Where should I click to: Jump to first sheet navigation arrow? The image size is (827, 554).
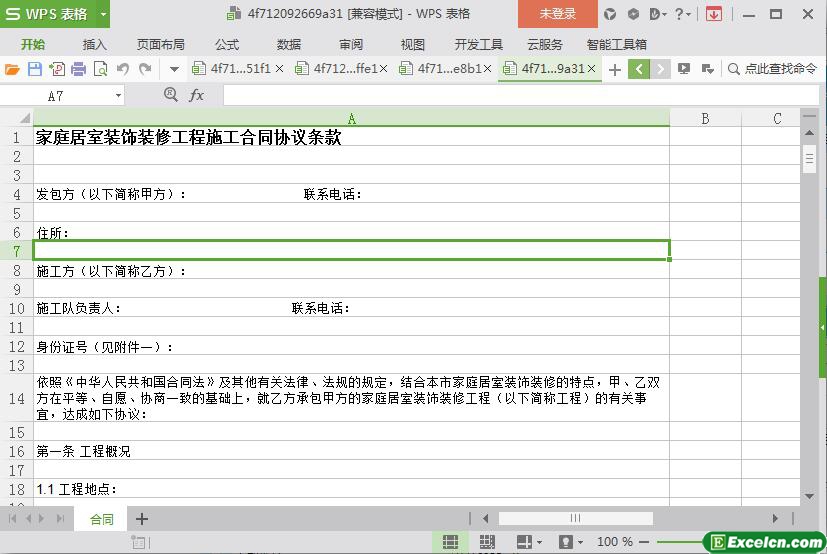point(12,519)
